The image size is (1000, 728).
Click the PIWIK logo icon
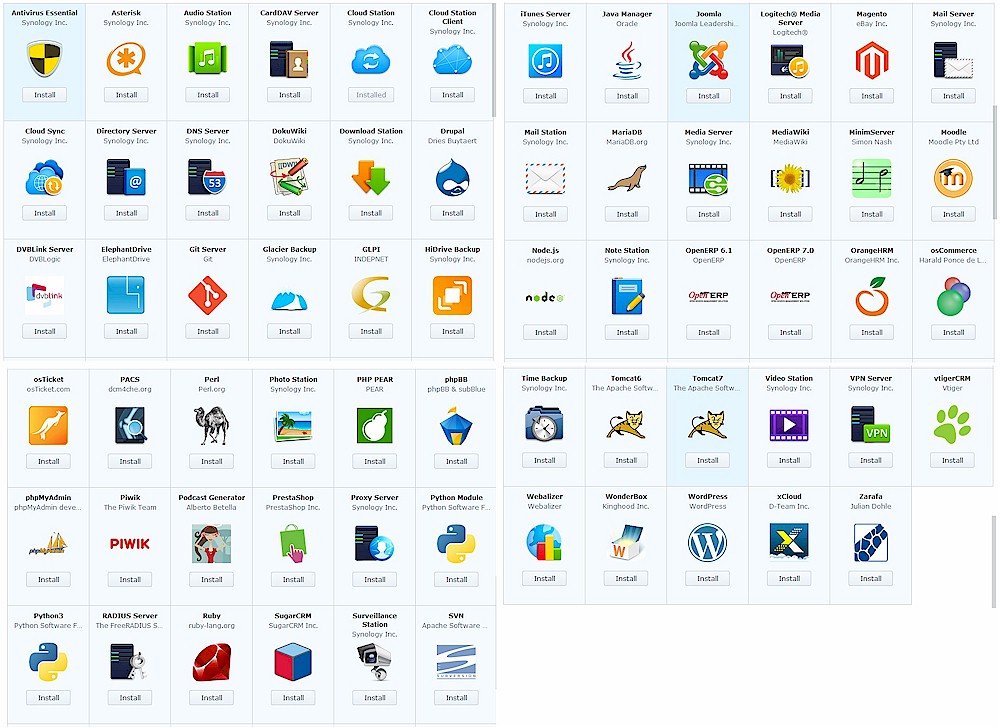[x=130, y=544]
